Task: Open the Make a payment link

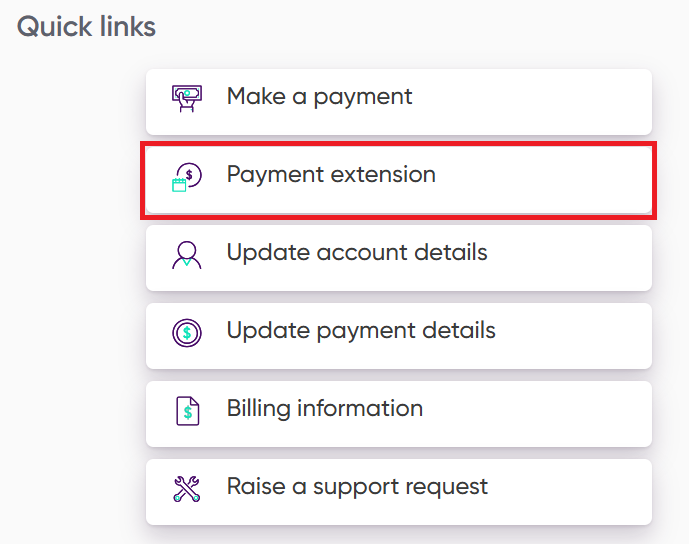Action: (x=319, y=97)
